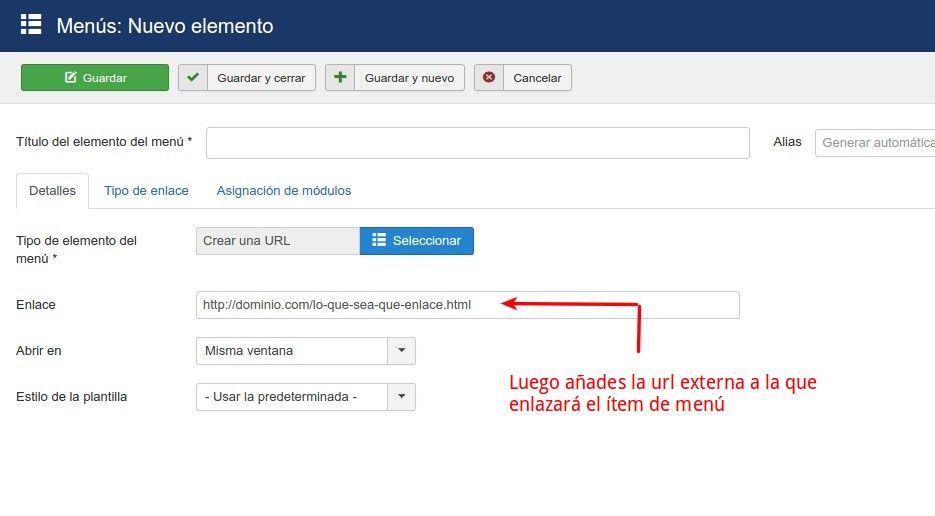Open the Usar la predeterminada dropdown
Screen dimensions: 935x516
tap(306, 397)
